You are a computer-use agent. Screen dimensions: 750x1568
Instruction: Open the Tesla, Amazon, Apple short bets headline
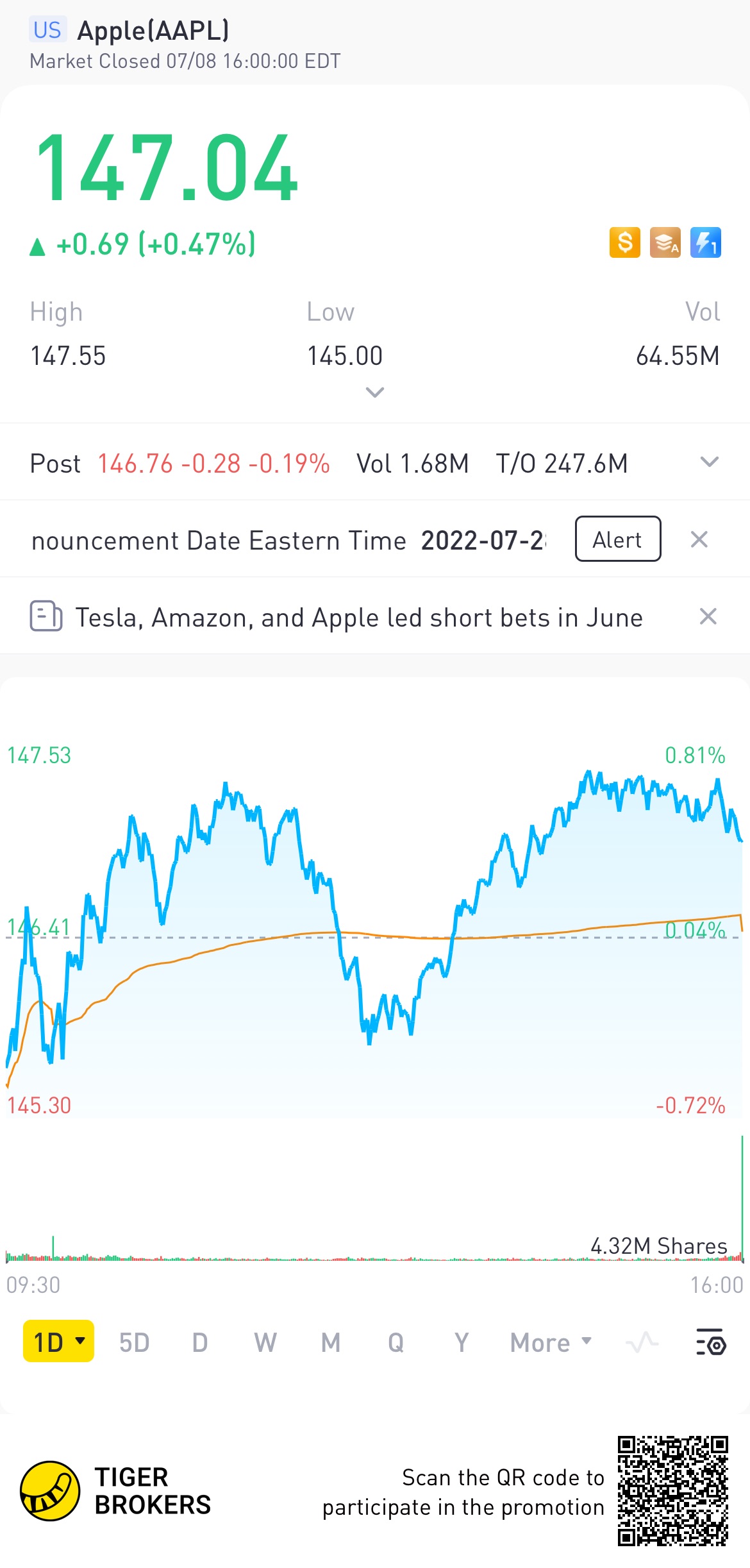click(x=359, y=618)
